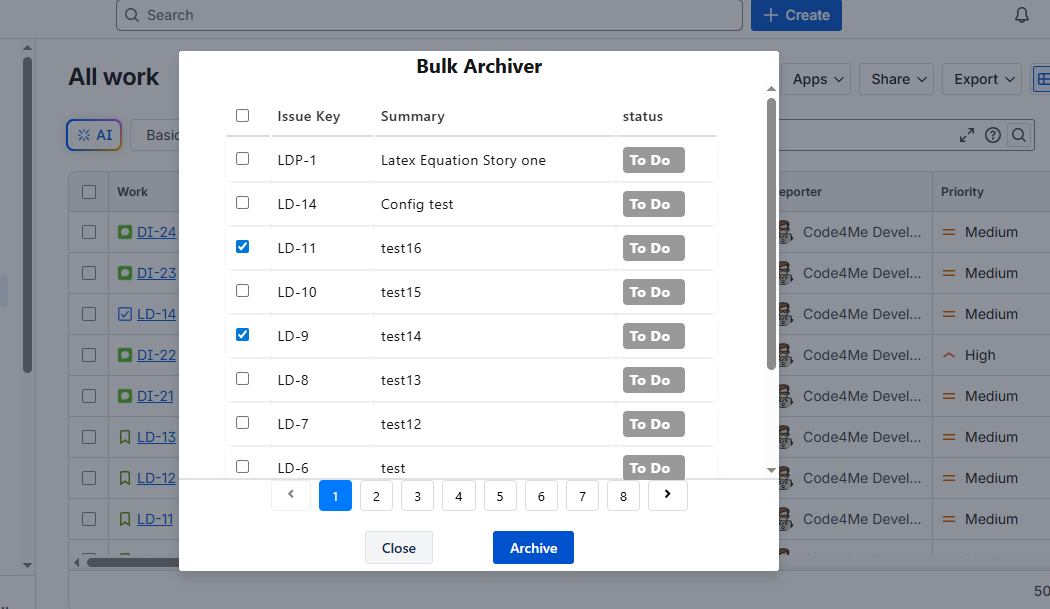
Task: Click the search magnifier in the top bar
Action: point(131,15)
